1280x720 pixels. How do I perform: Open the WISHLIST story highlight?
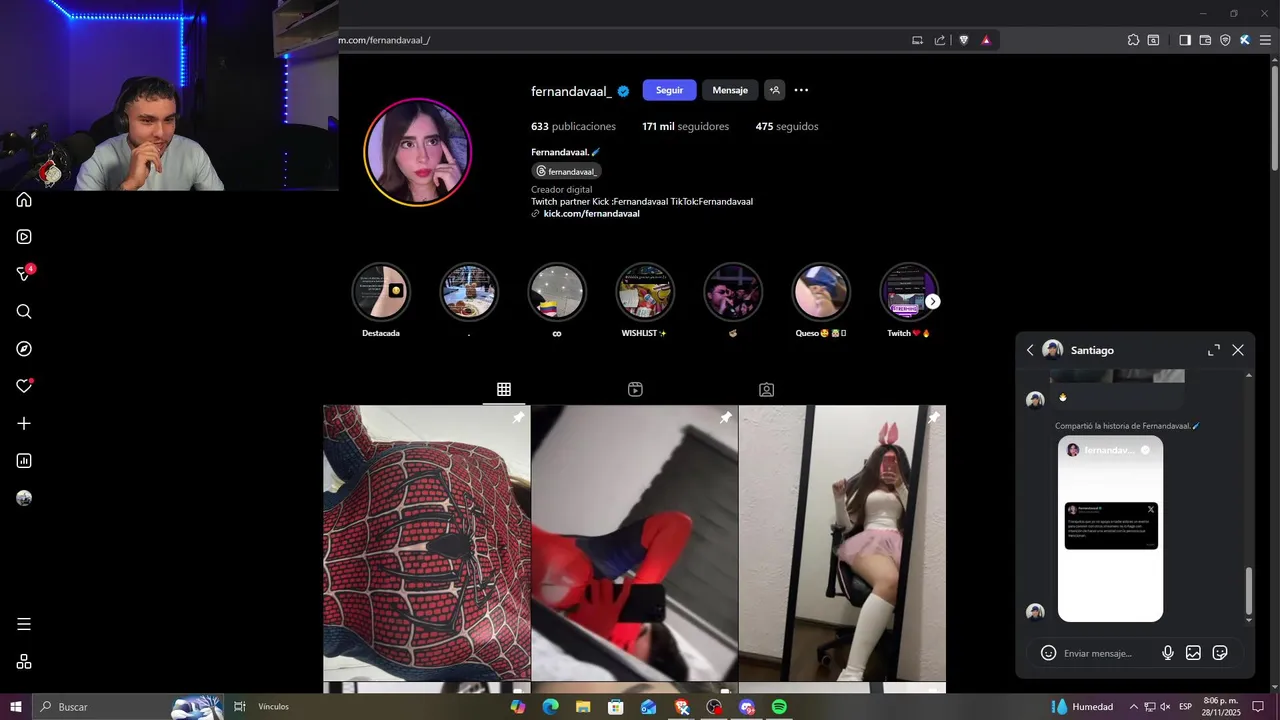tap(645, 292)
